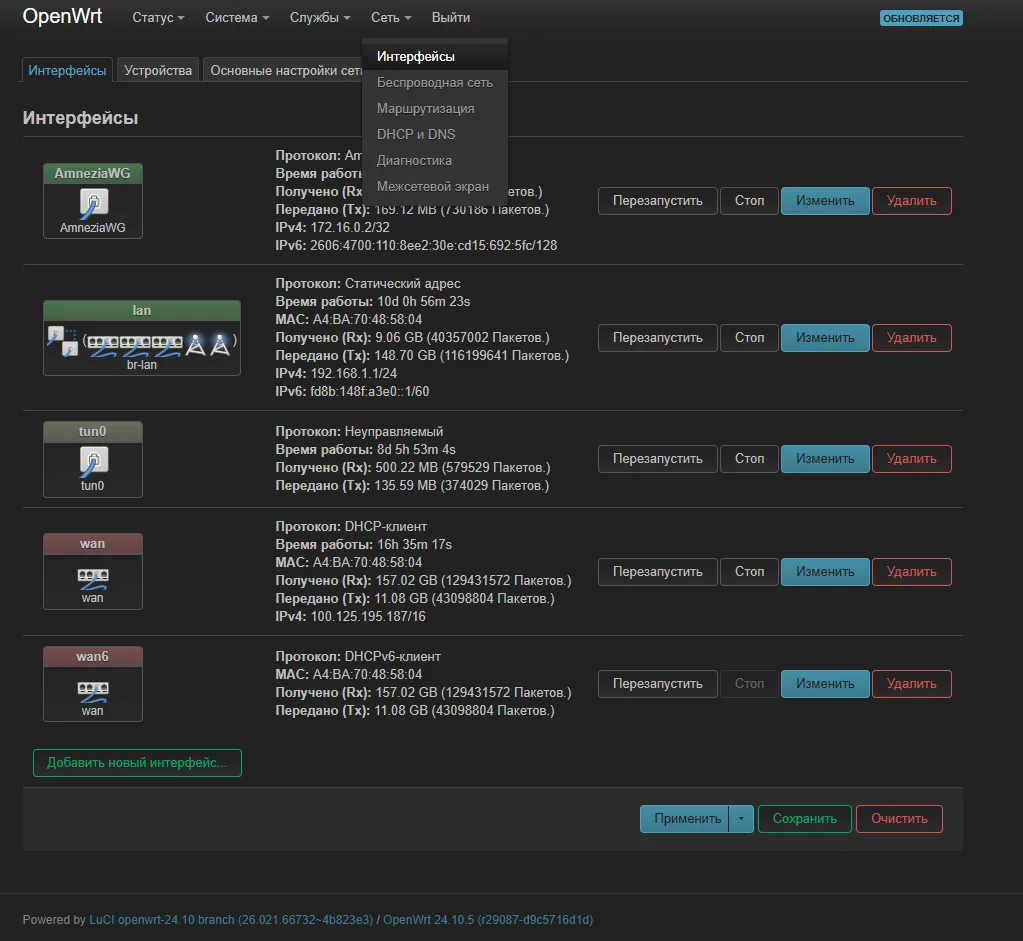Delete the wan DHCP-client interface

click(x=911, y=572)
